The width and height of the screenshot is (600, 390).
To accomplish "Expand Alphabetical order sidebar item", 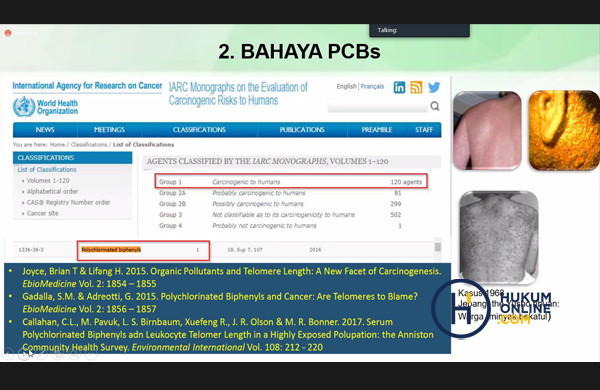I will point(52,191).
